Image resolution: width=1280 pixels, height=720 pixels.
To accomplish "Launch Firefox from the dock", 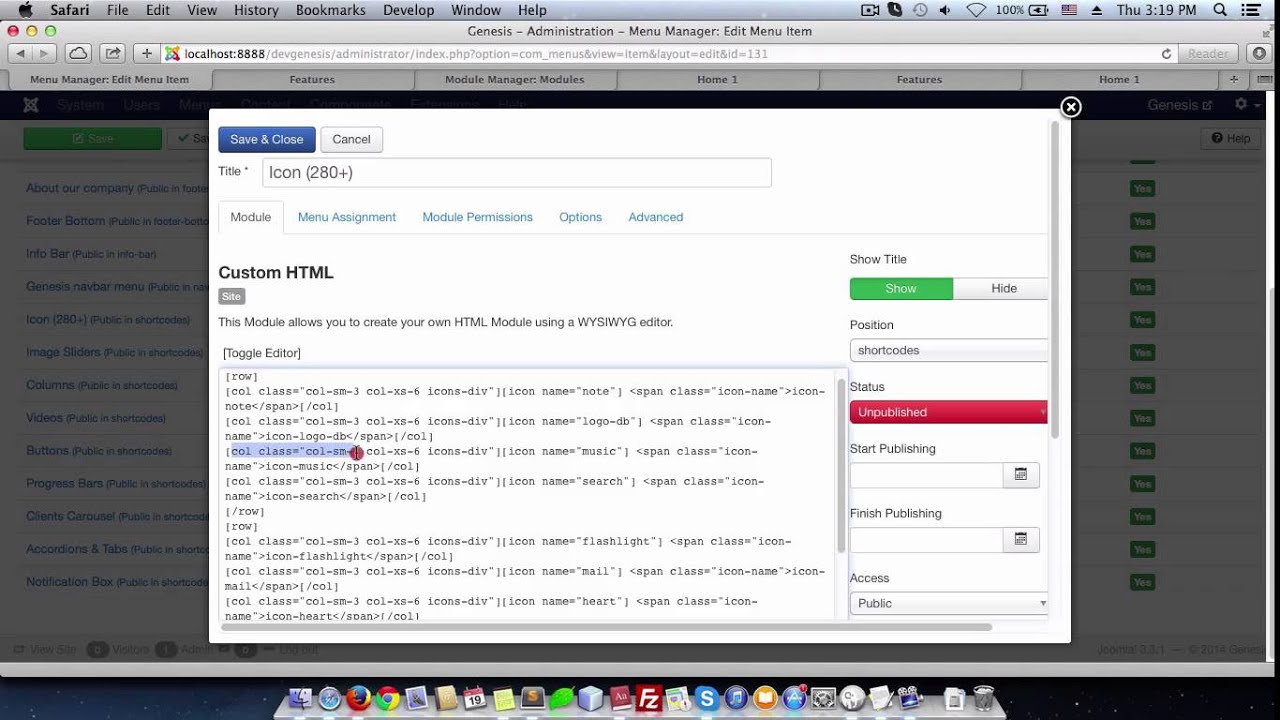I will (358, 698).
